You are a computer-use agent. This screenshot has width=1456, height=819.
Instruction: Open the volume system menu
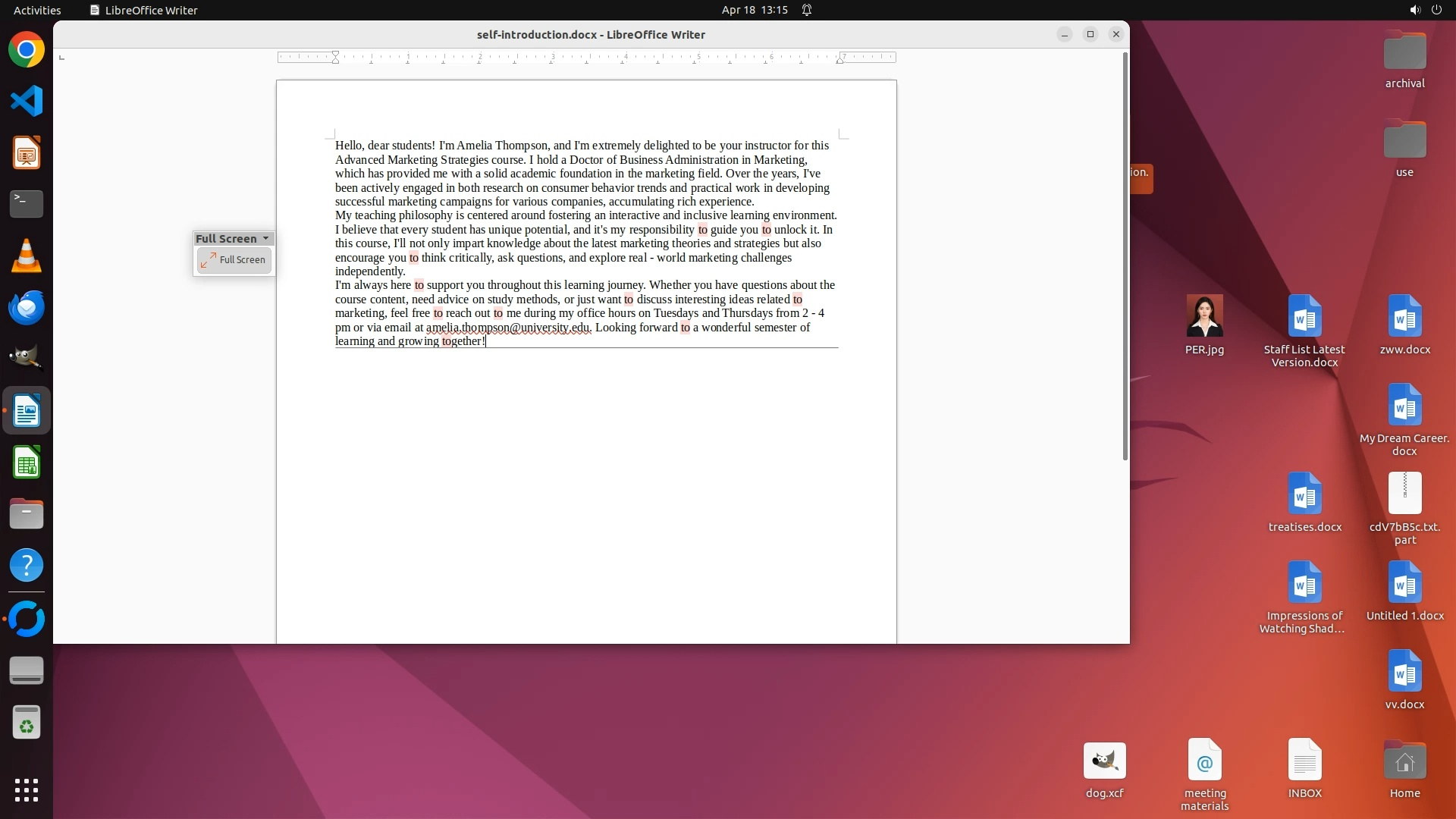coord(1414,10)
